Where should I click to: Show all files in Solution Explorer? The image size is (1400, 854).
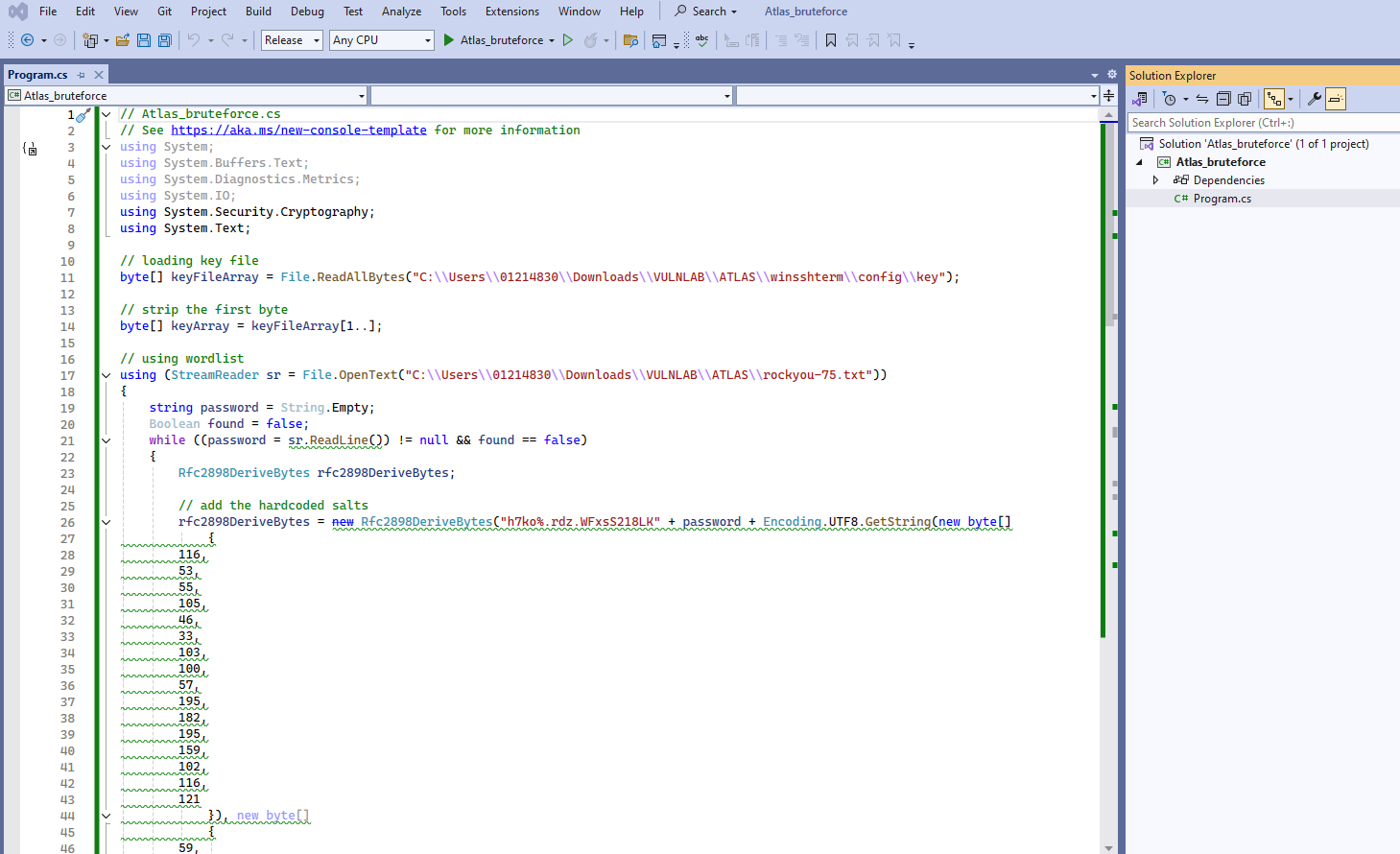(1245, 99)
